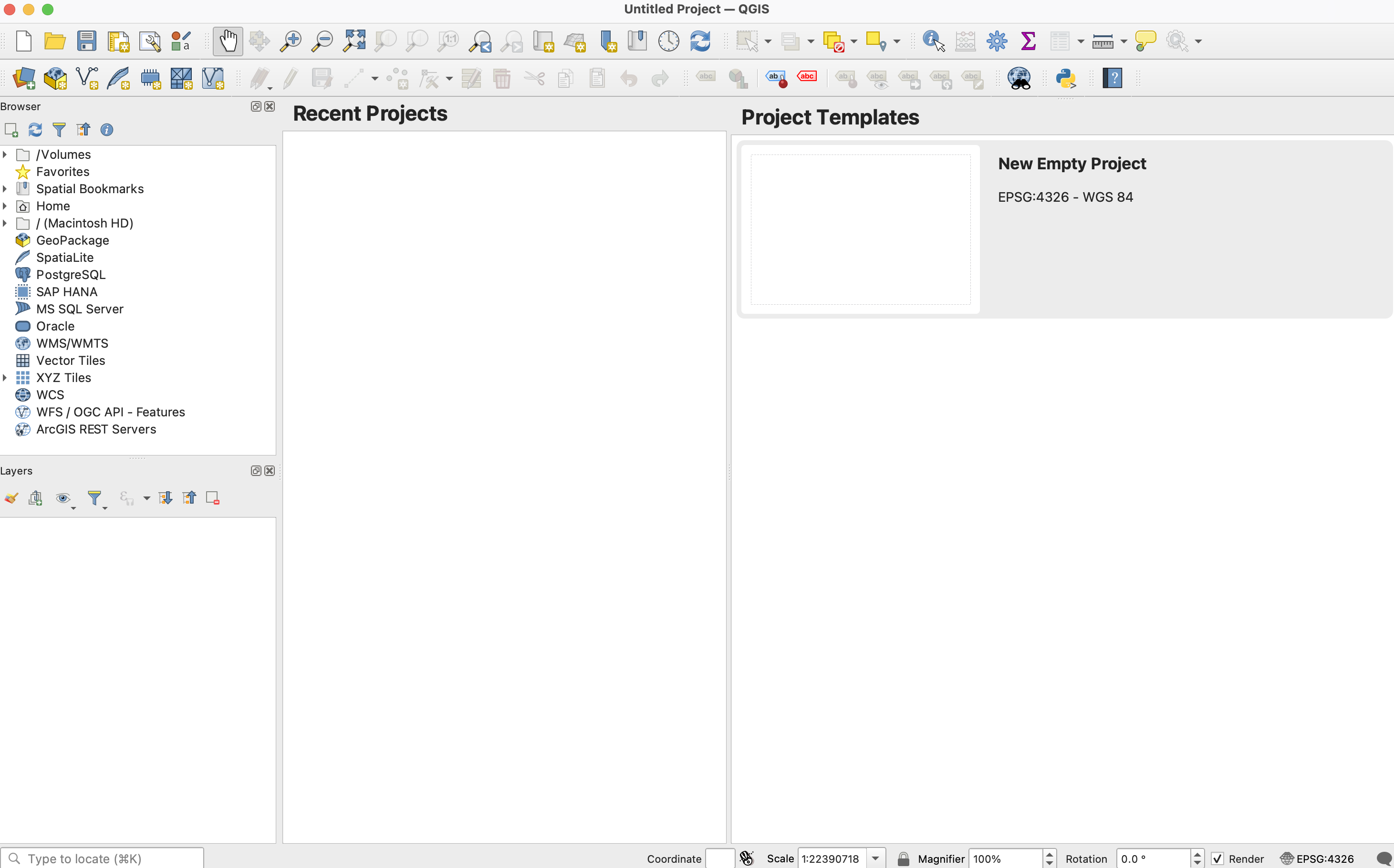Expand the XYZ Tiles node

5,378
